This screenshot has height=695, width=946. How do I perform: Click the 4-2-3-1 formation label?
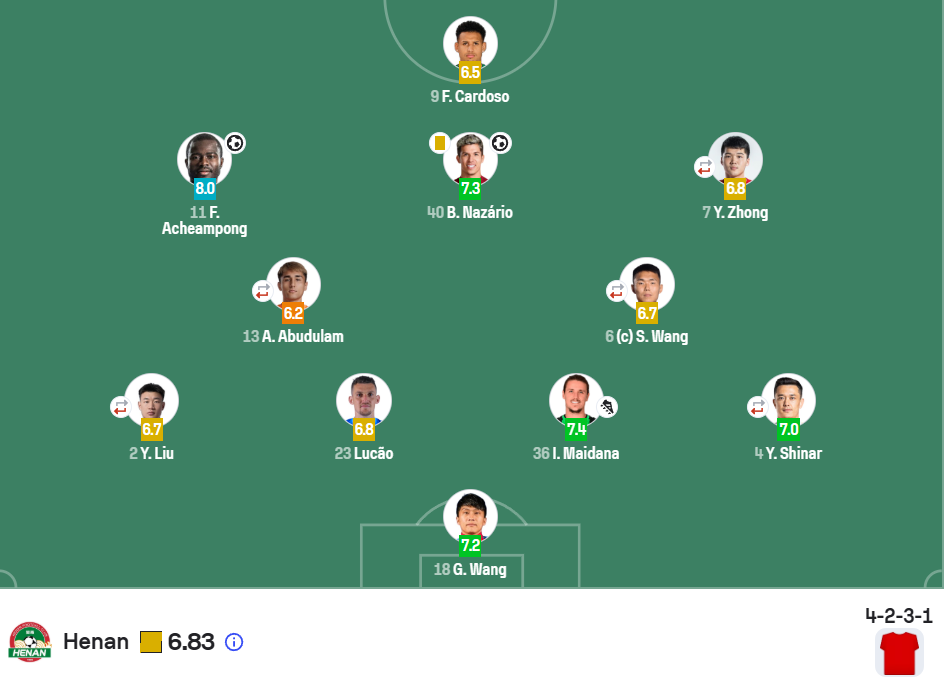tap(899, 616)
